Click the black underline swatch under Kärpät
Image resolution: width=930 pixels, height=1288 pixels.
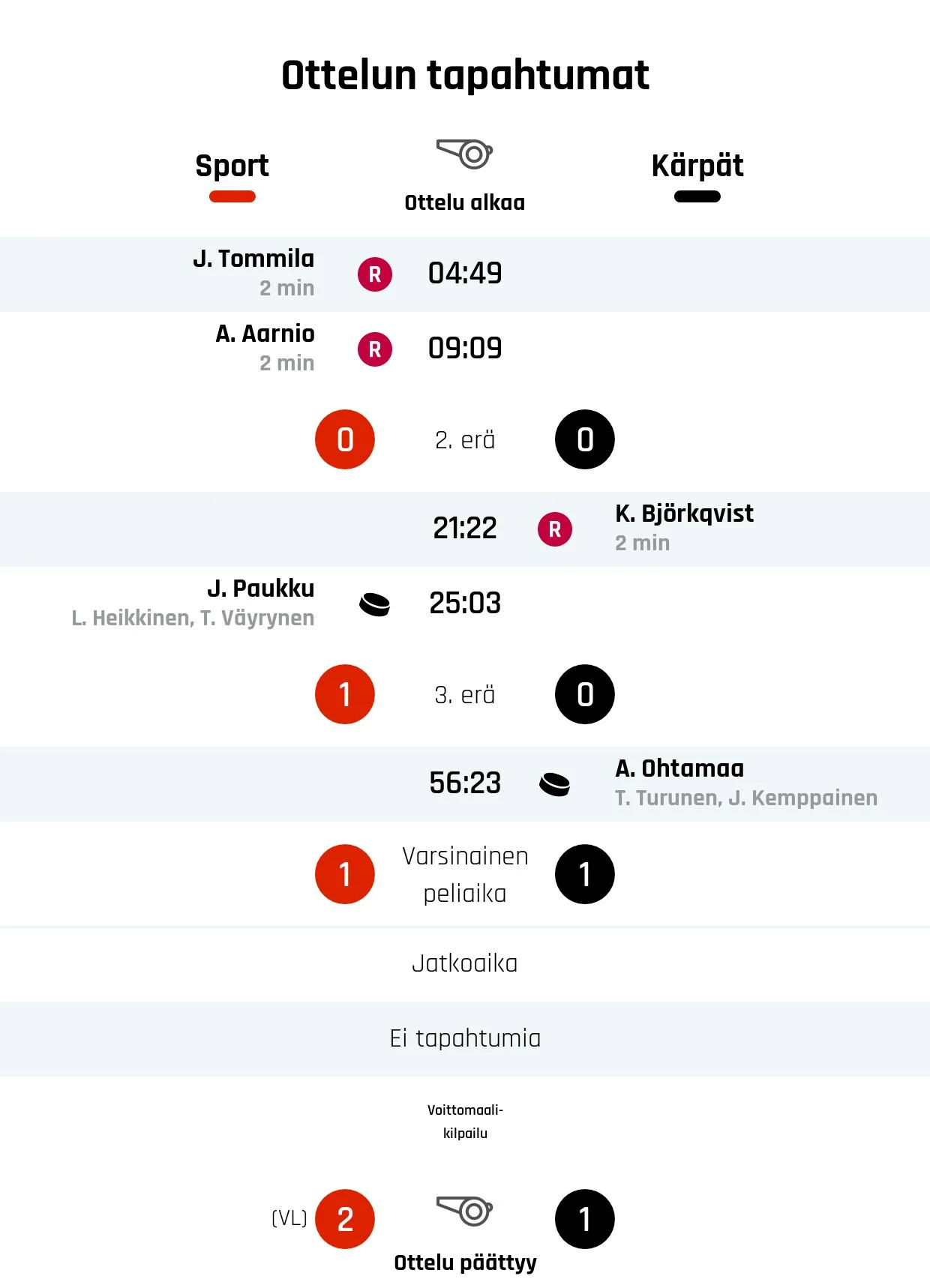click(x=697, y=196)
